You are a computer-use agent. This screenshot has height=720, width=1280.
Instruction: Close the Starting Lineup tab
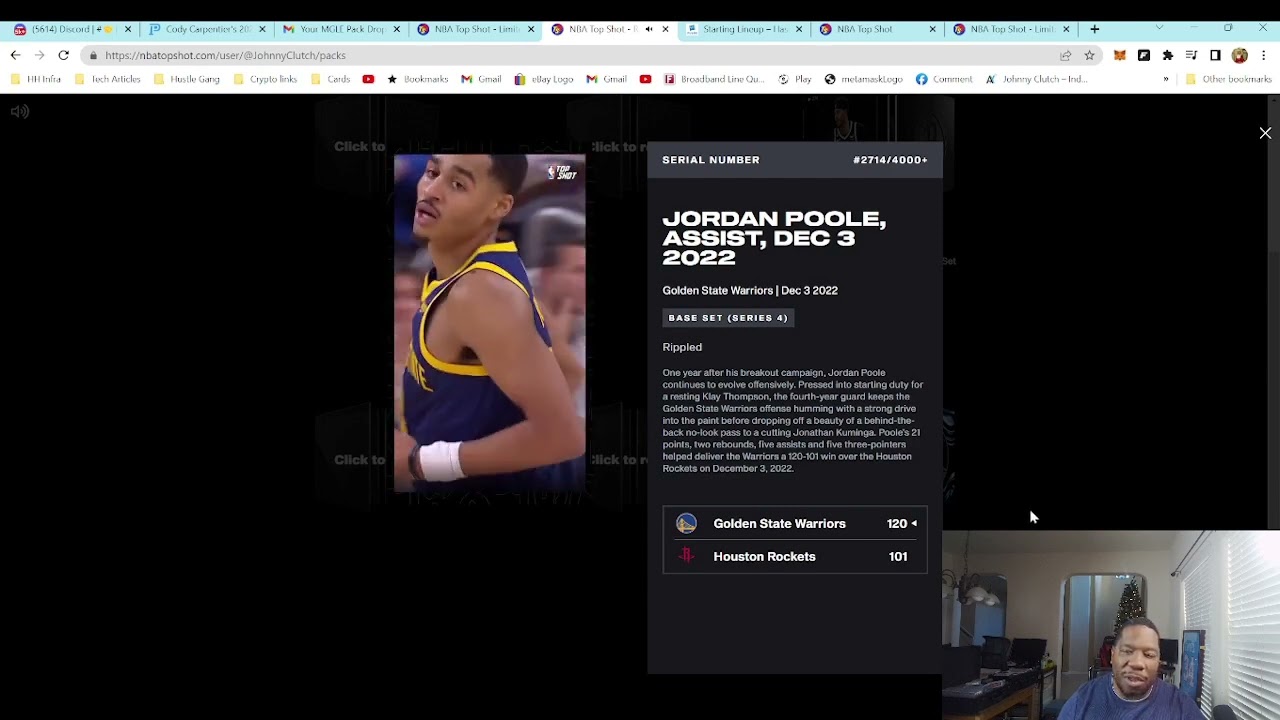point(798,29)
